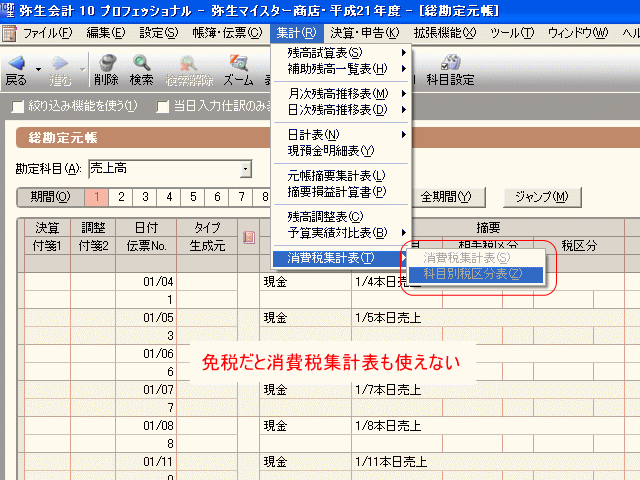
Task: Open the 拡張機能 menu
Action: coord(444,33)
